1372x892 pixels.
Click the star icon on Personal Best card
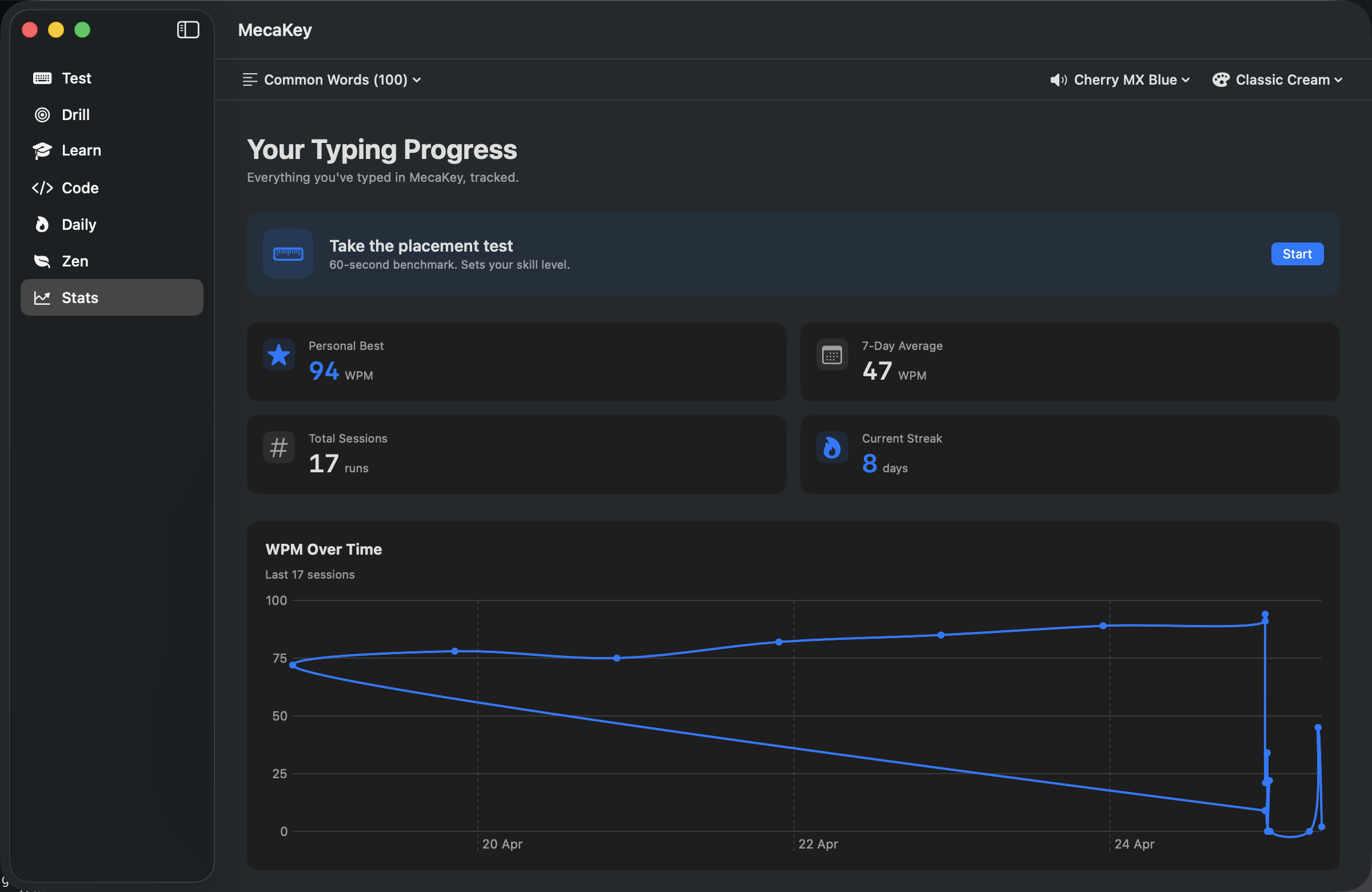click(x=278, y=355)
